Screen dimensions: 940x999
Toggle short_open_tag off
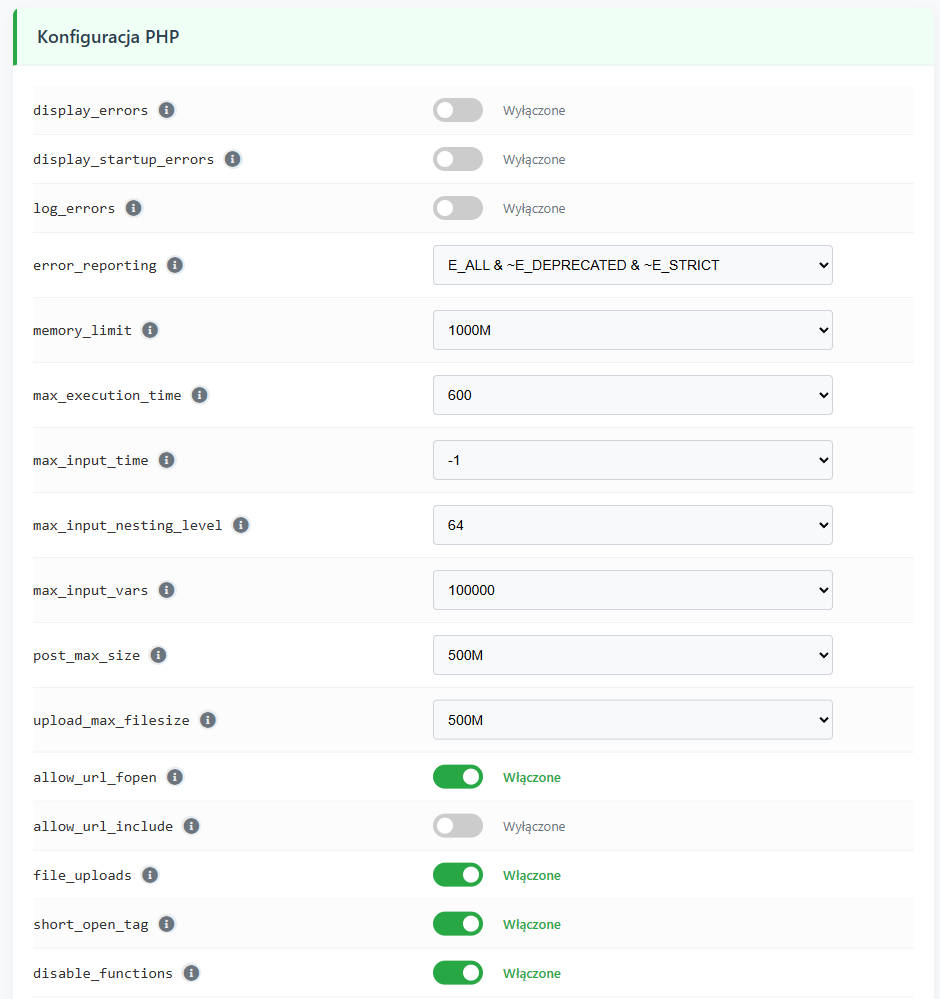pyautogui.click(x=457, y=923)
